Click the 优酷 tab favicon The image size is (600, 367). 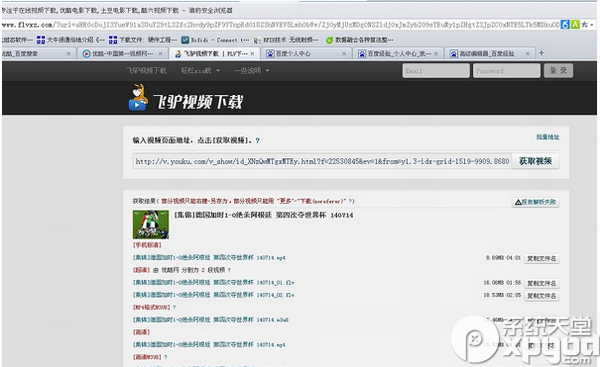point(86,54)
